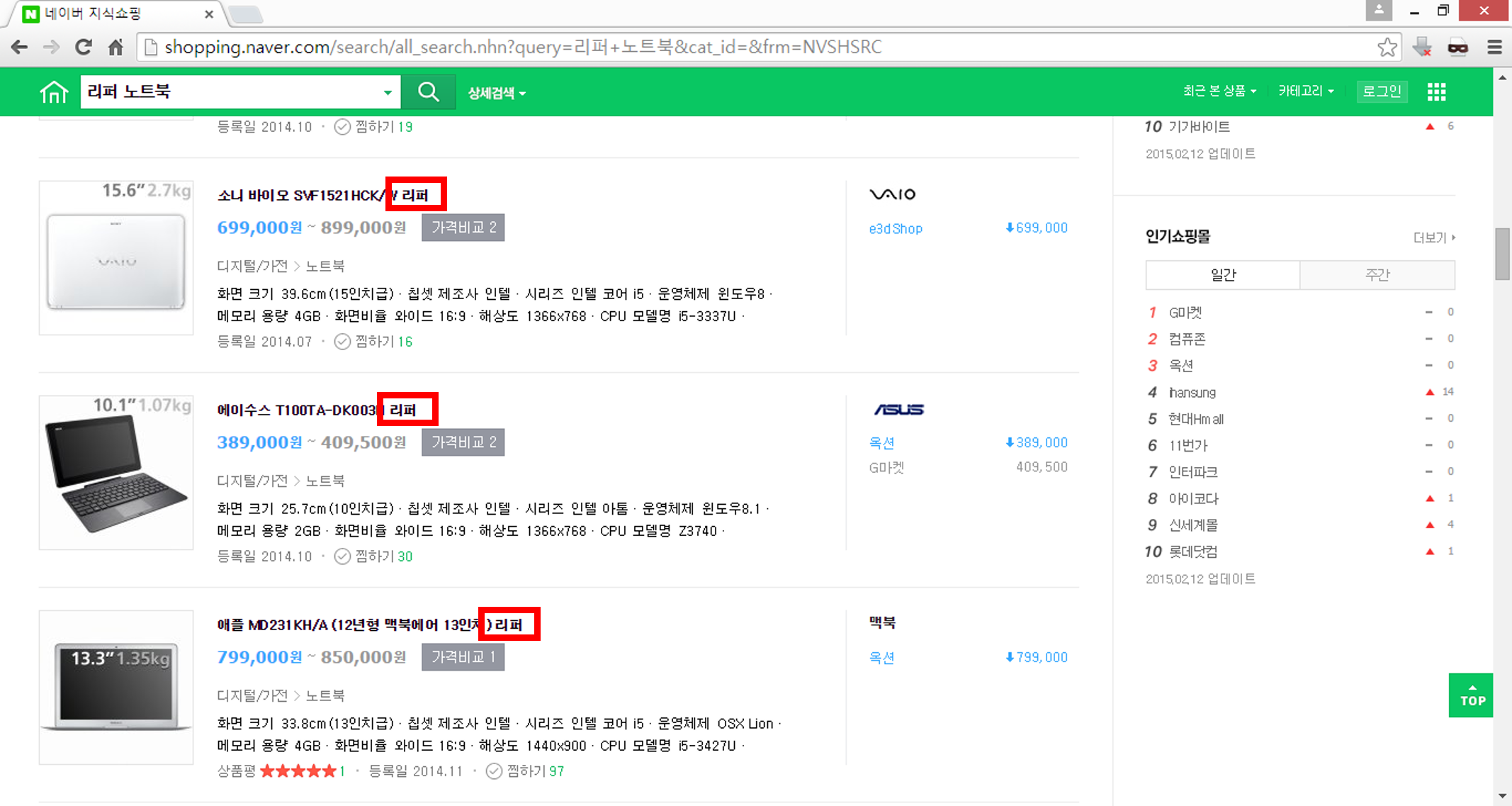Image resolution: width=1512 pixels, height=806 pixels.
Task: Toggle 찜하기 for Apple MD231KH/A listing
Action: [x=524, y=771]
